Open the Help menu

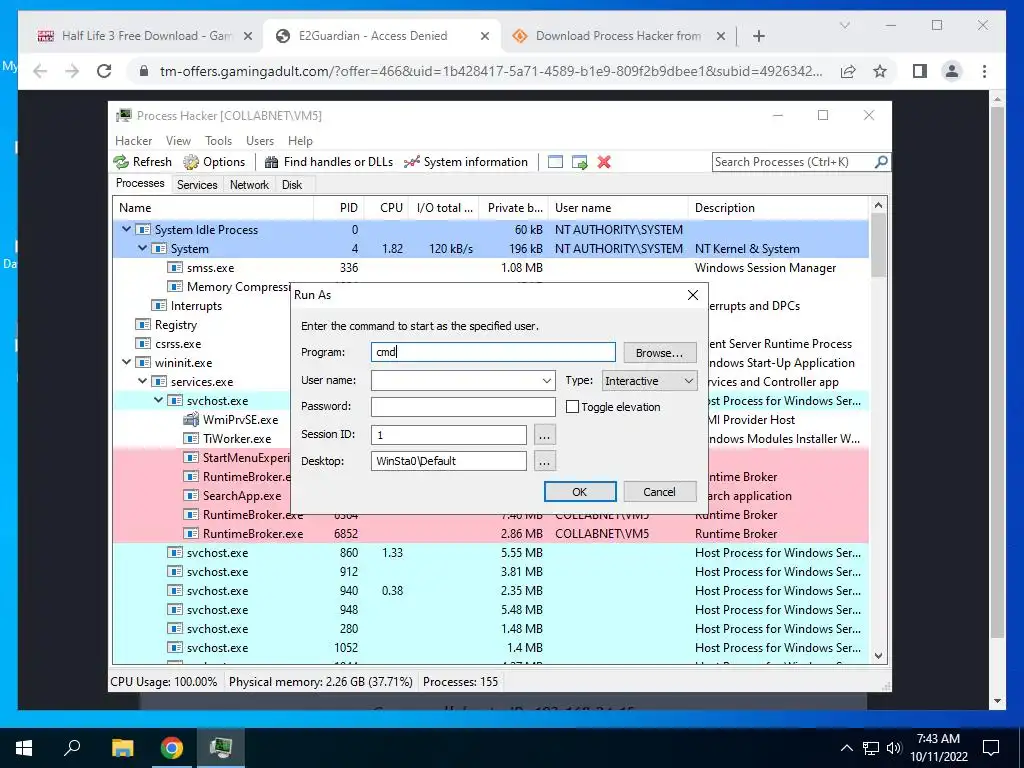point(300,140)
